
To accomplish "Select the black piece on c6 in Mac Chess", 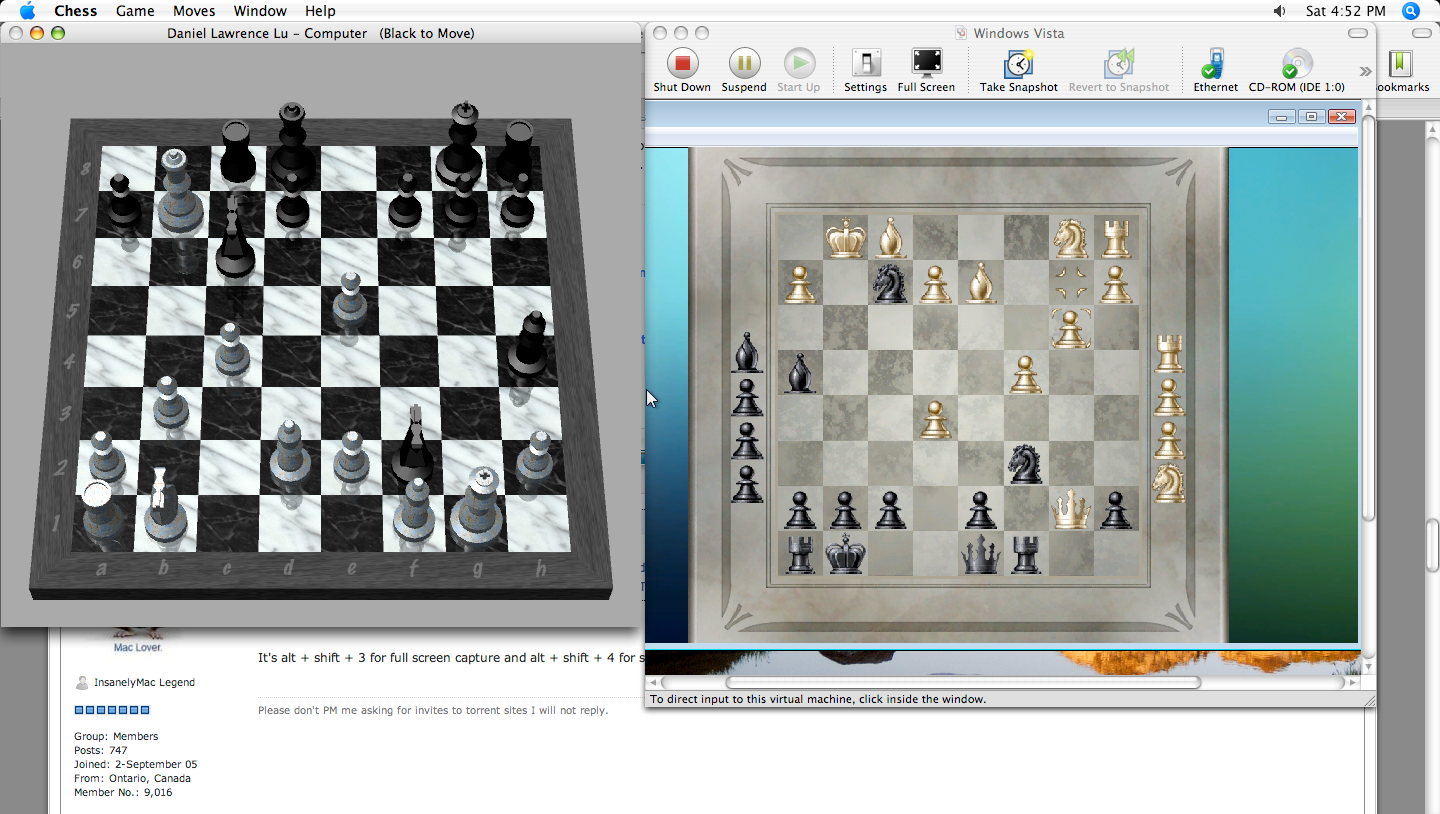I will pyautogui.click(x=234, y=238).
